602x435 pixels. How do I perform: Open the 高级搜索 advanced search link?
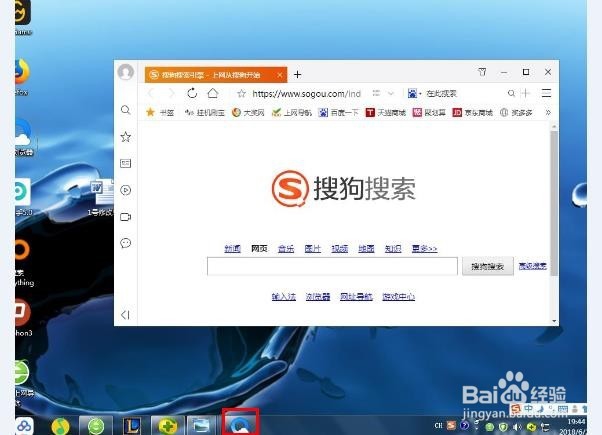(x=533, y=266)
